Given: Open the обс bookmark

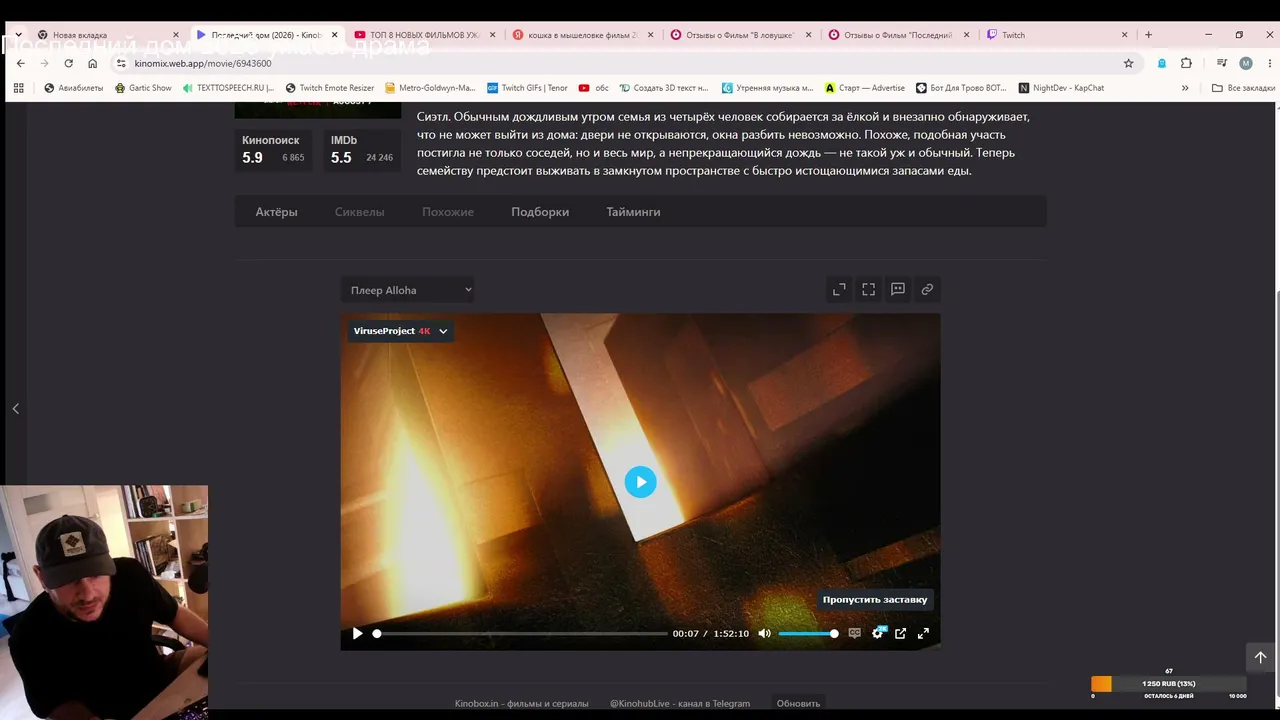Looking at the screenshot, I should coord(594,88).
